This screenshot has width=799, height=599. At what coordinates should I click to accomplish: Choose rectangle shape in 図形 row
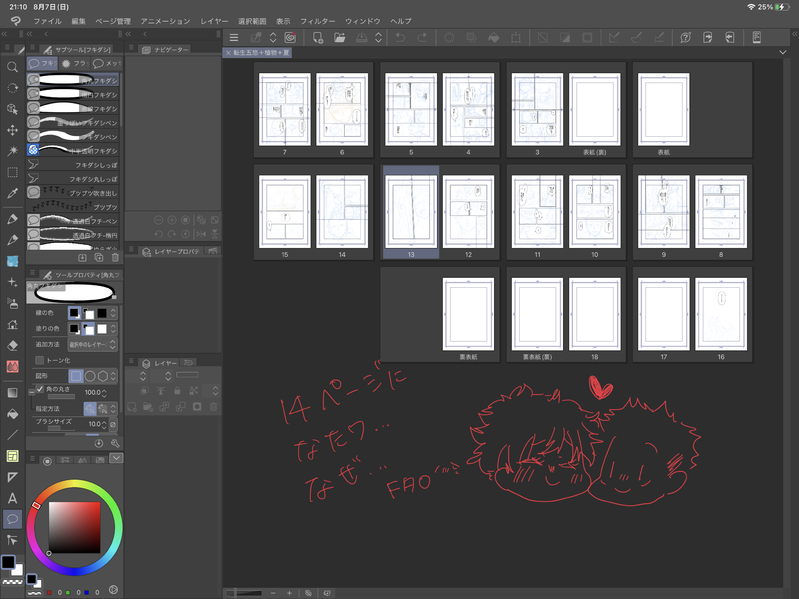[x=76, y=376]
